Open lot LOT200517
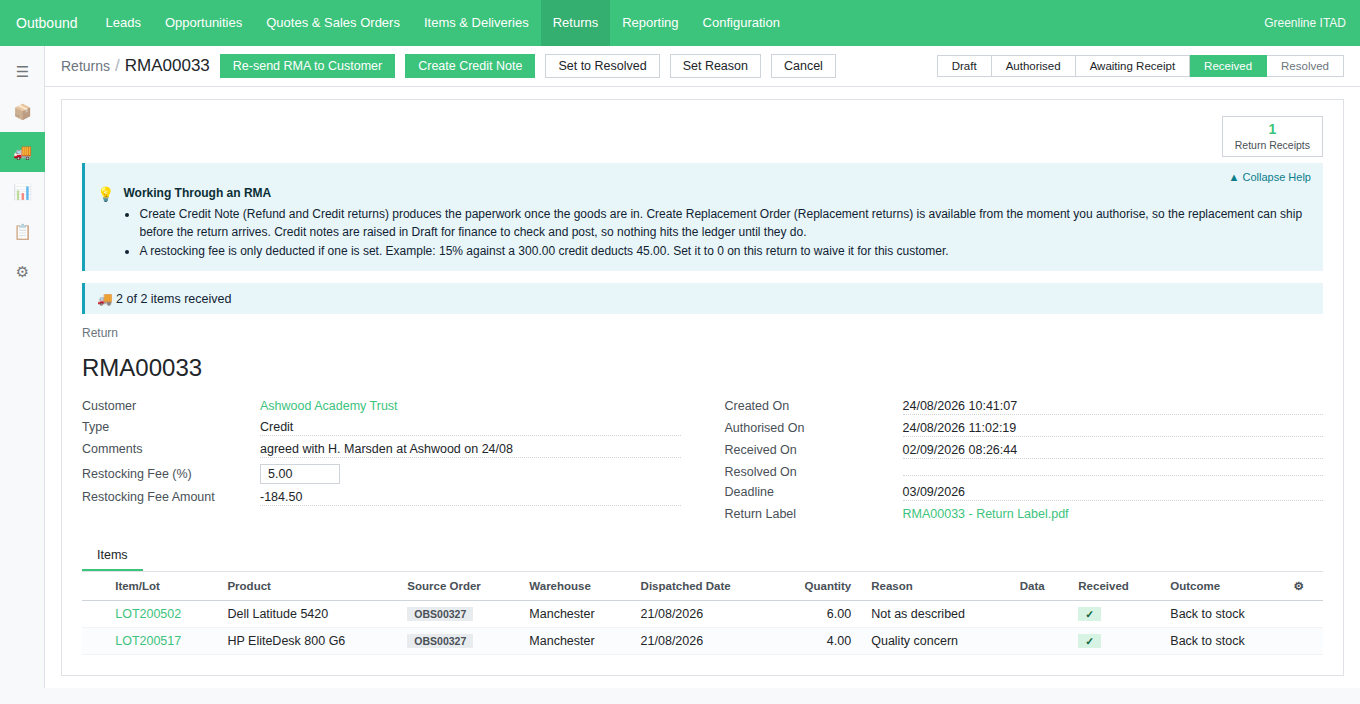This screenshot has width=1360, height=704. pyautogui.click(x=148, y=641)
